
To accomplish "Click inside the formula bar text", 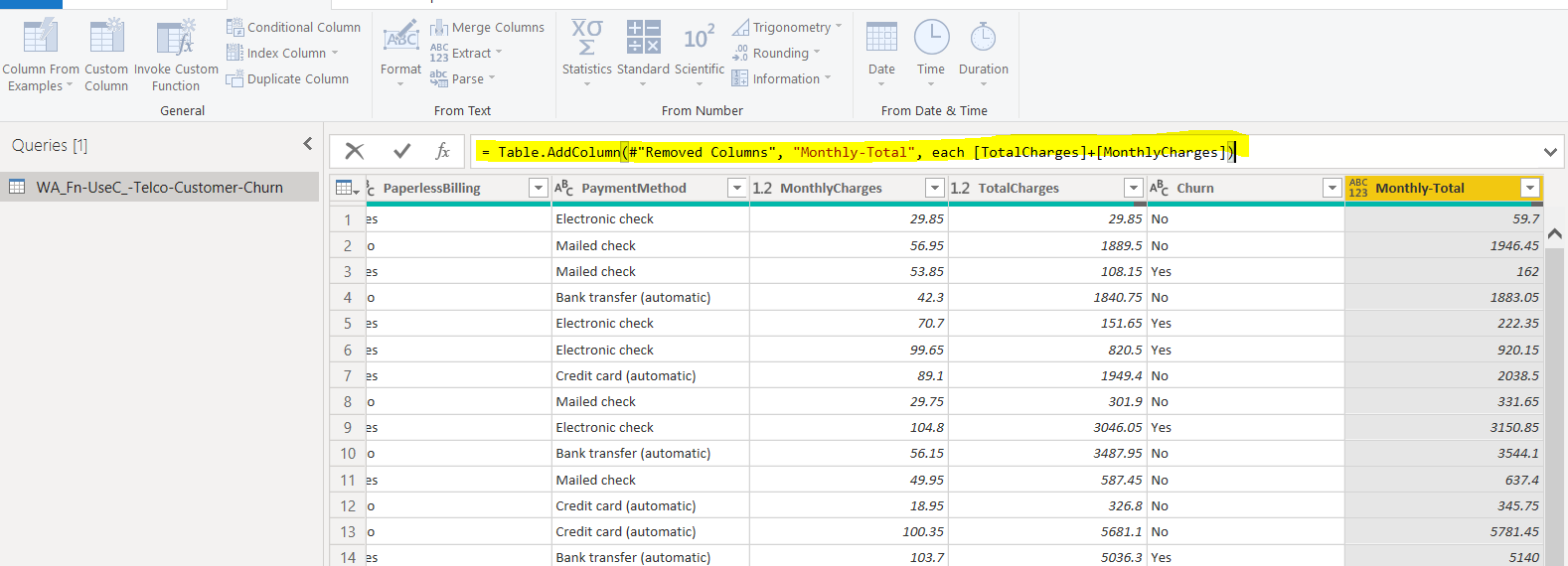I will pos(855,152).
